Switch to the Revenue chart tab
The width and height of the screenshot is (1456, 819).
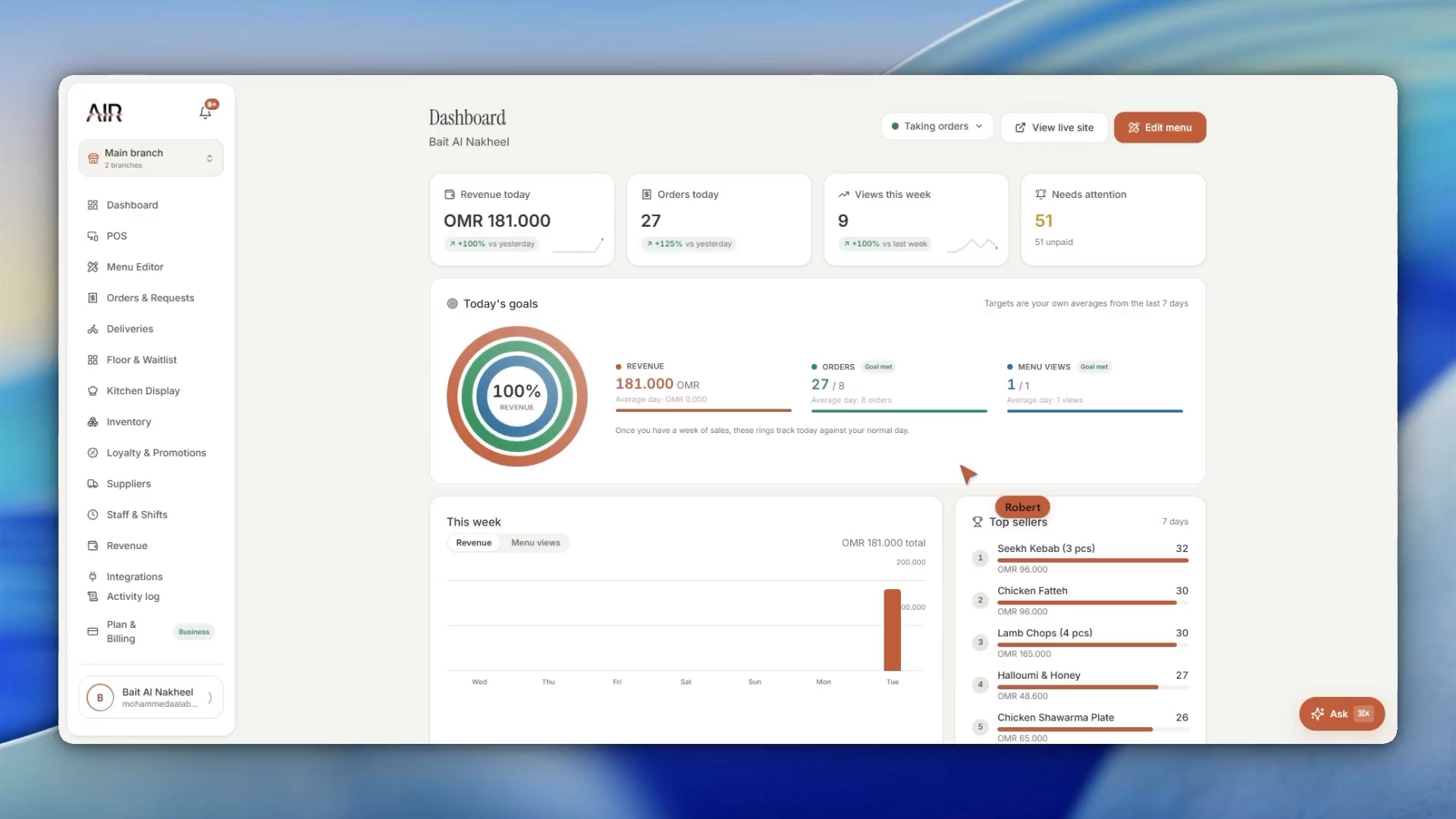pos(474,543)
